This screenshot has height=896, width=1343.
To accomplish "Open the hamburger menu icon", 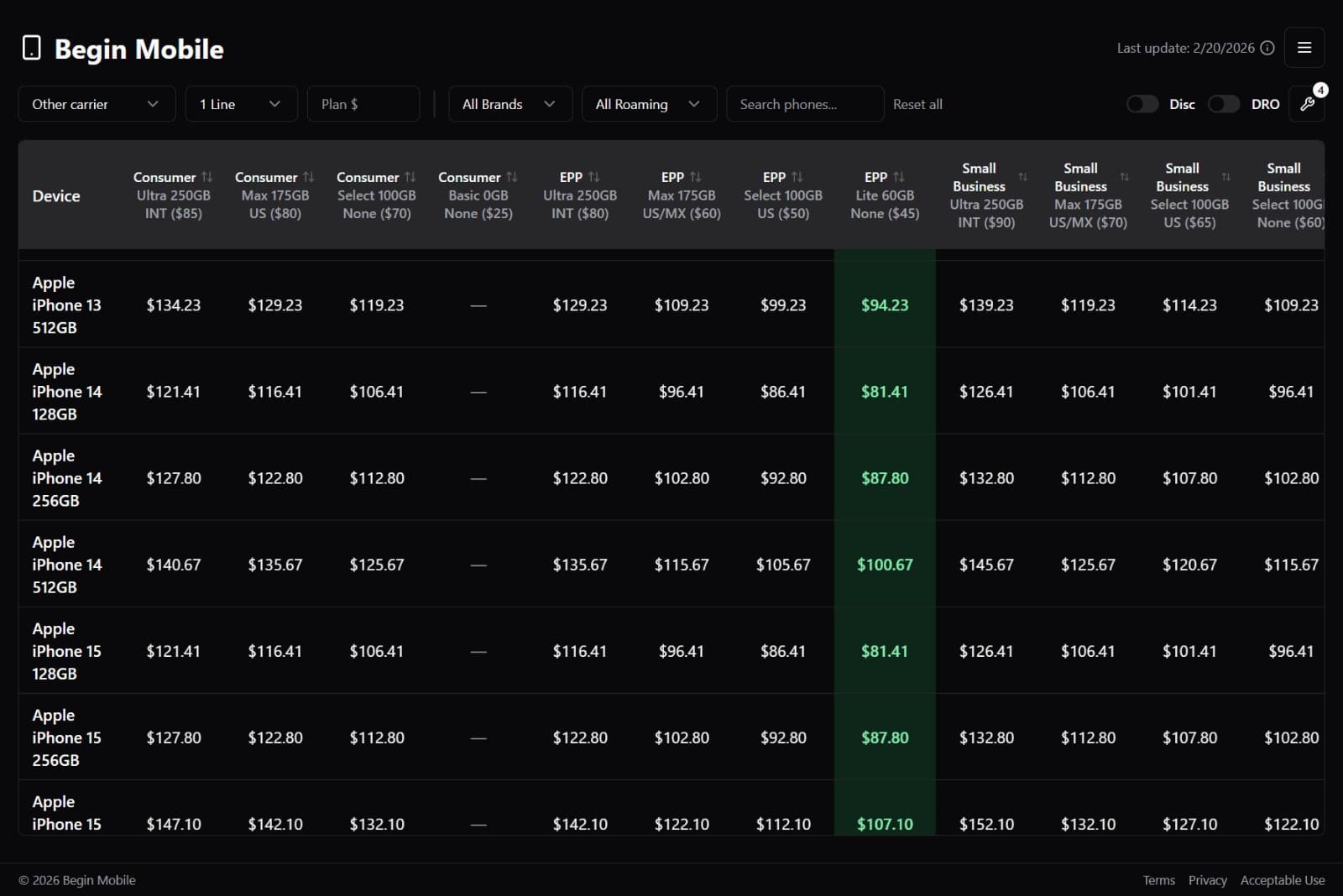I will (1304, 48).
